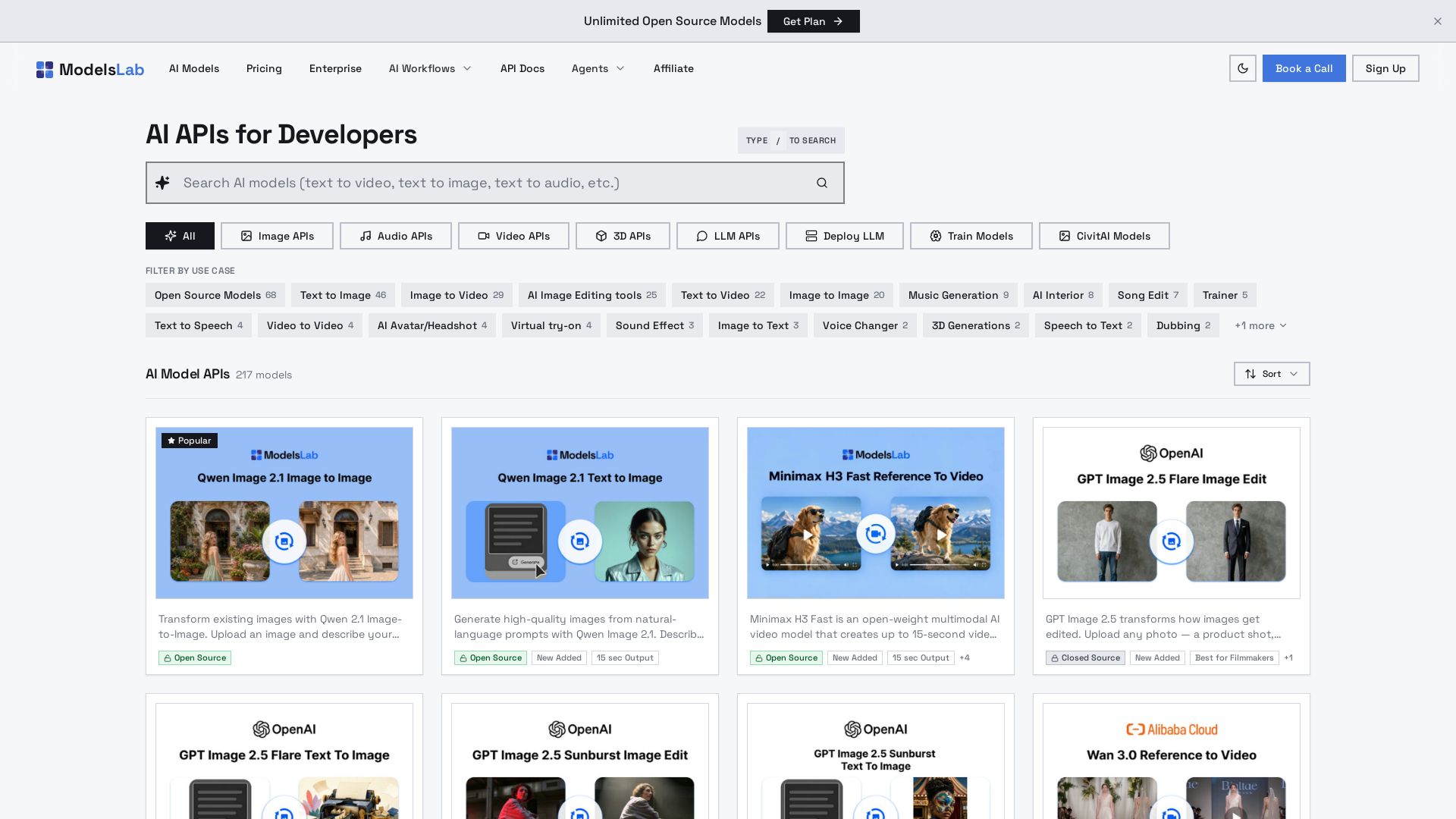Click the "217 models" count text

264,375
